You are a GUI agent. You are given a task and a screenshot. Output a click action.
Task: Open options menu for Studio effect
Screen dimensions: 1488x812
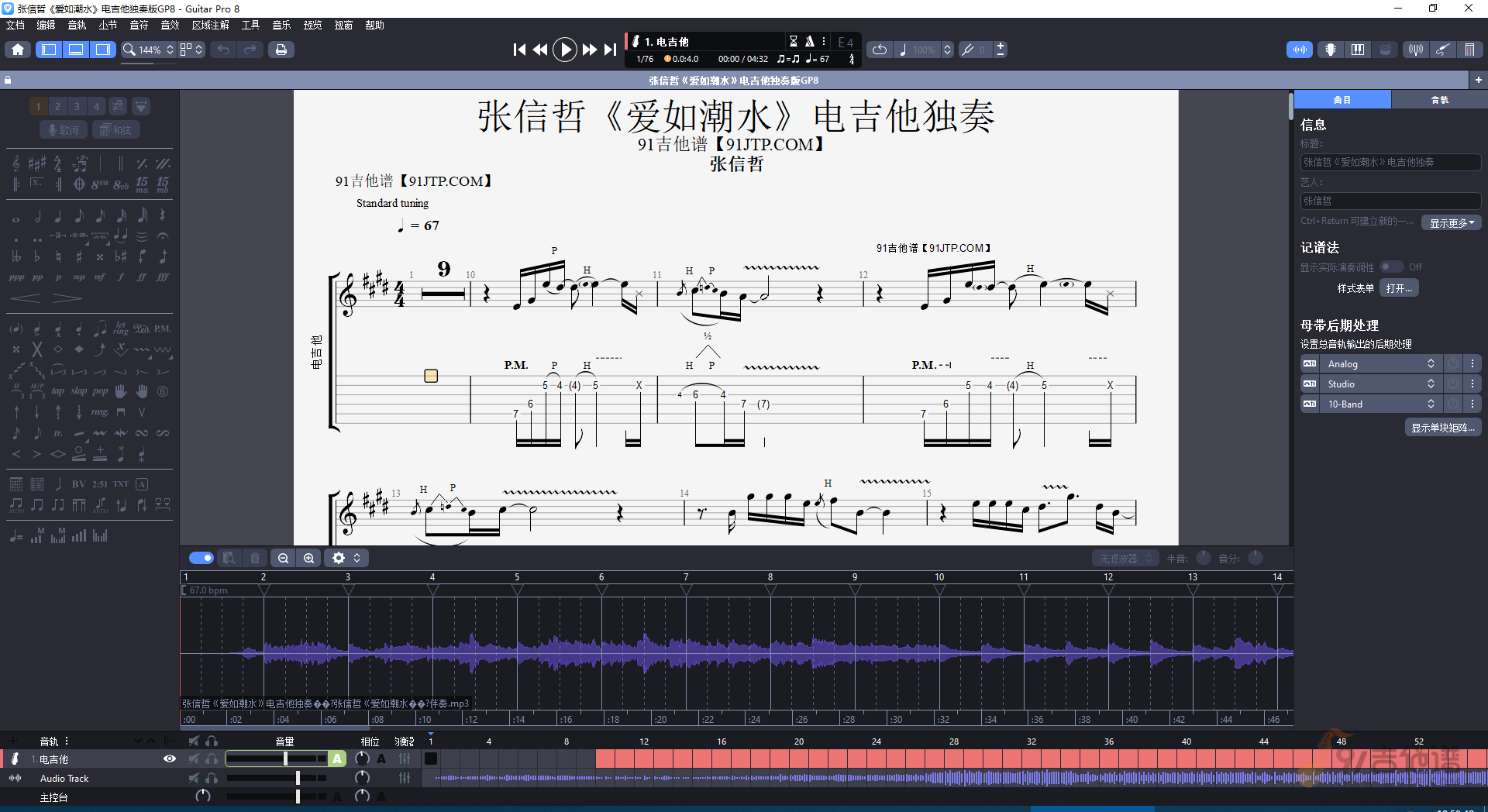(1472, 384)
